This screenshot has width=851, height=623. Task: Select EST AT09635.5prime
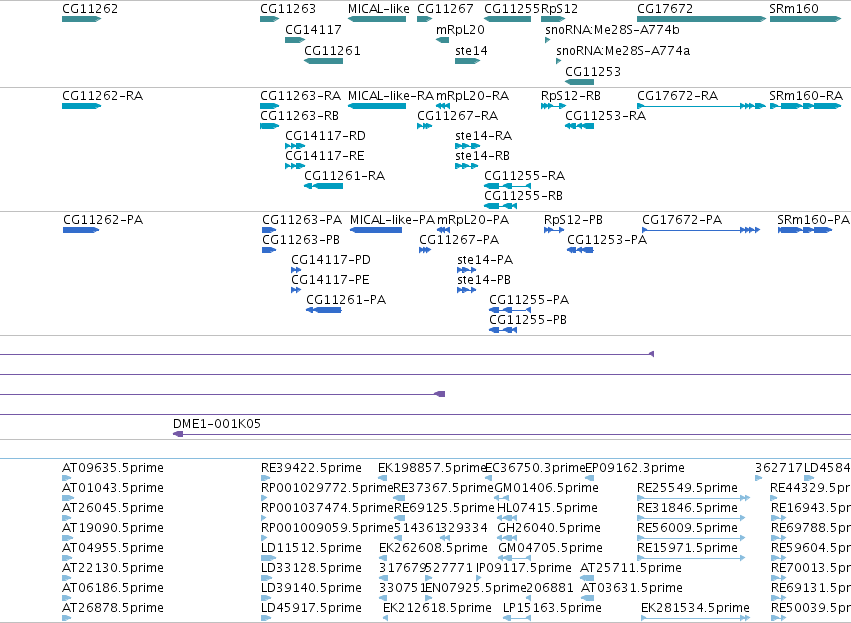point(113,468)
